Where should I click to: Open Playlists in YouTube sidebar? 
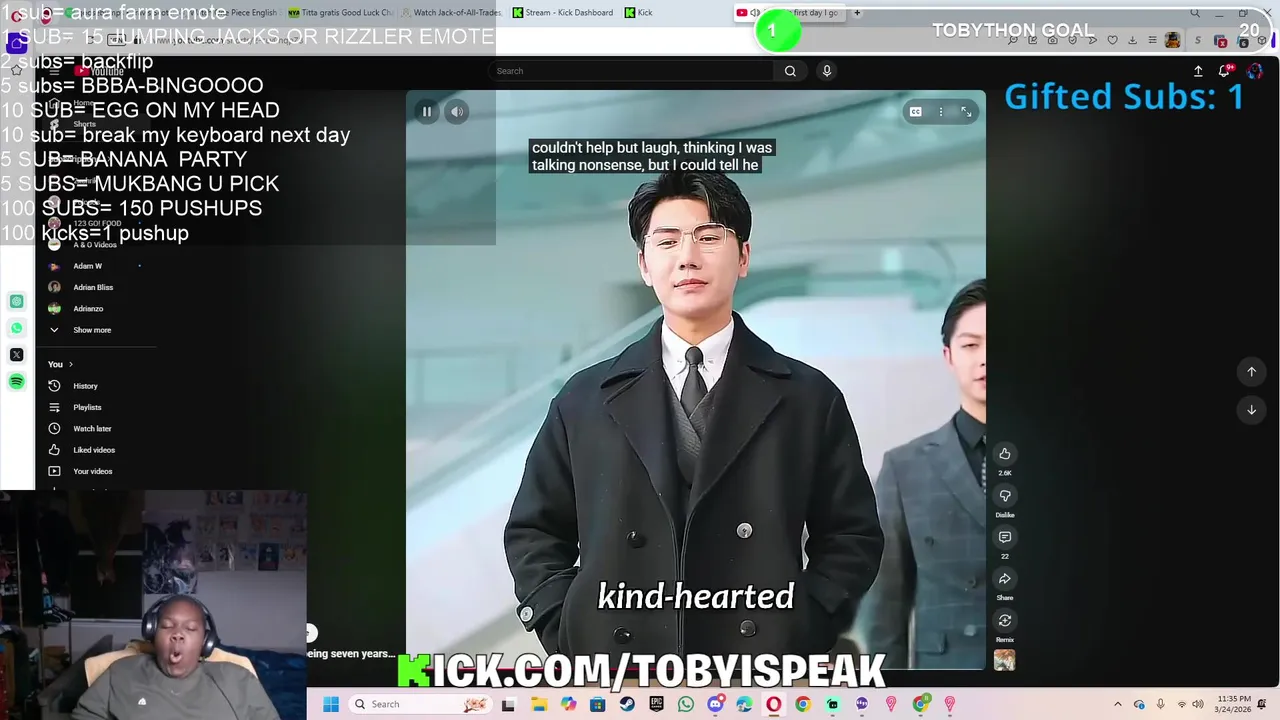(x=87, y=407)
